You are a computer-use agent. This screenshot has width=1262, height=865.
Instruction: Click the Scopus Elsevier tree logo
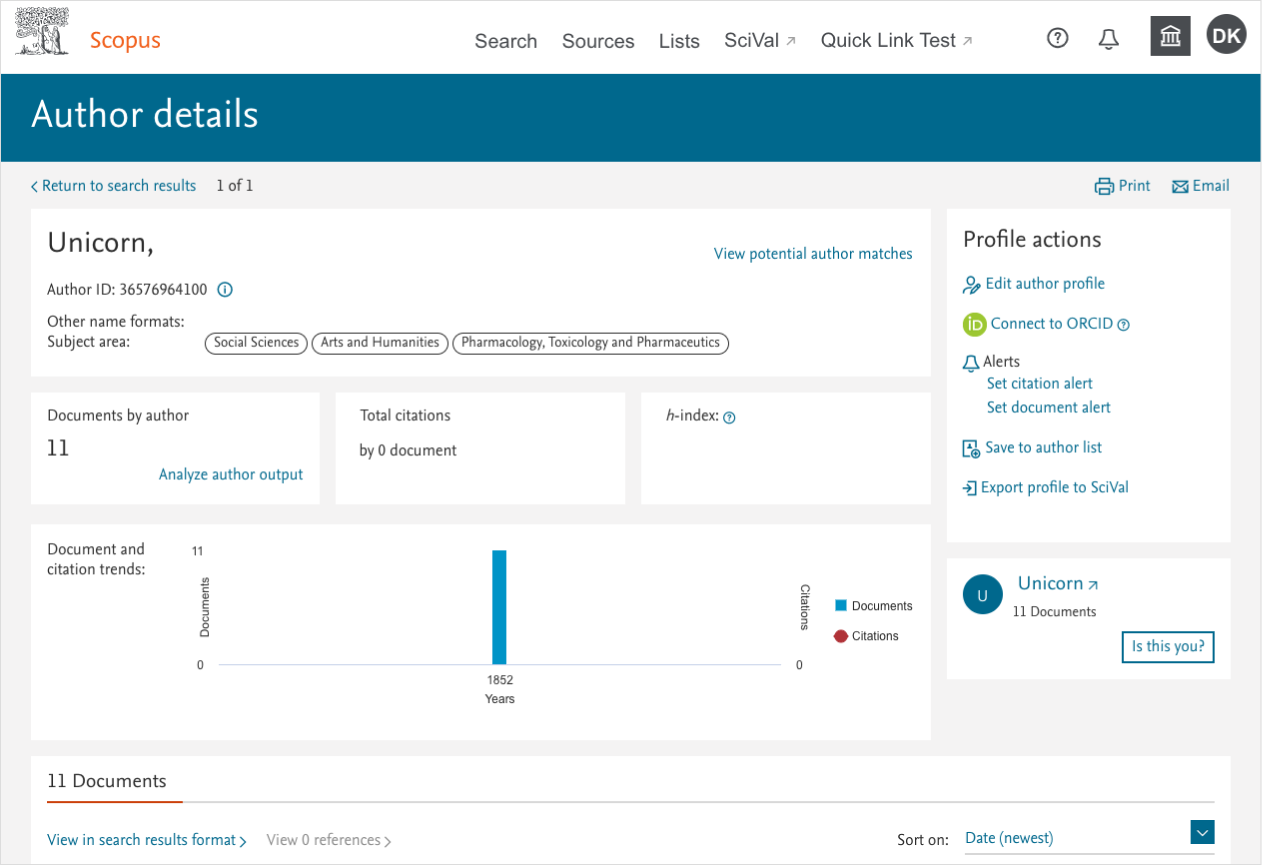42,32
